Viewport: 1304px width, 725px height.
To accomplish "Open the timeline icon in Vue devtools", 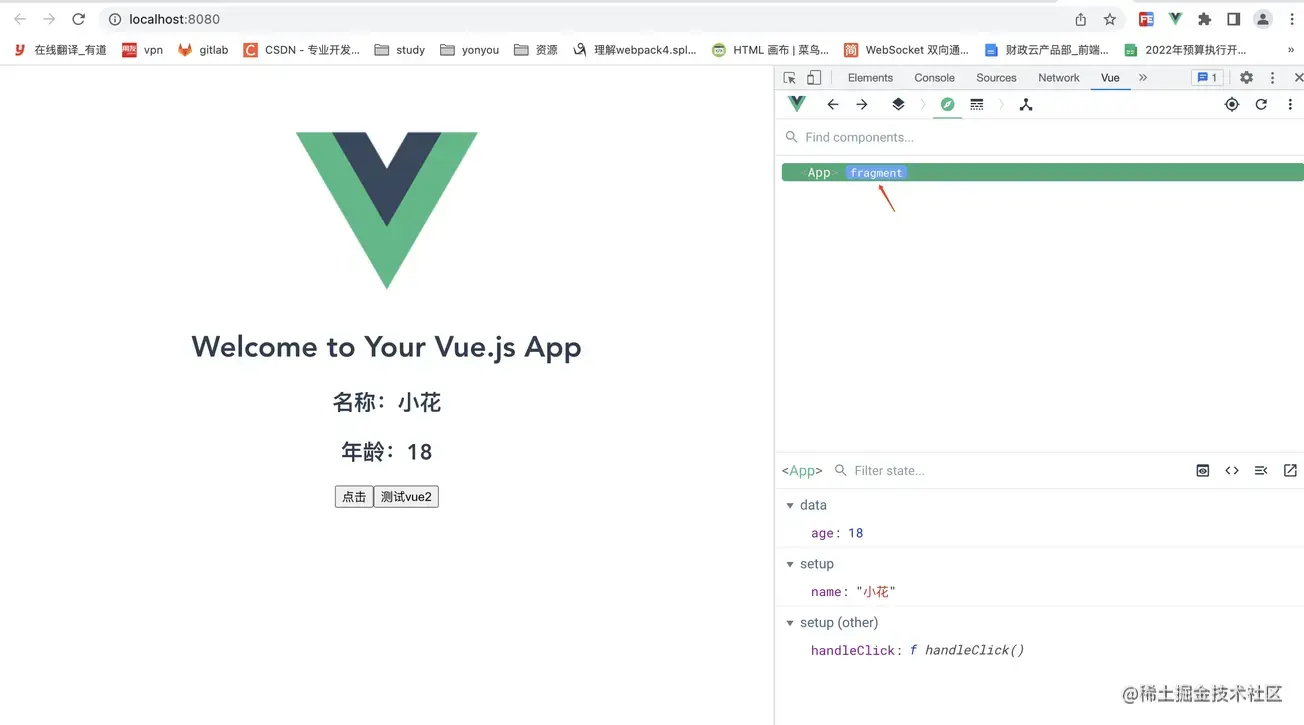I will click(x=977, y=104).
